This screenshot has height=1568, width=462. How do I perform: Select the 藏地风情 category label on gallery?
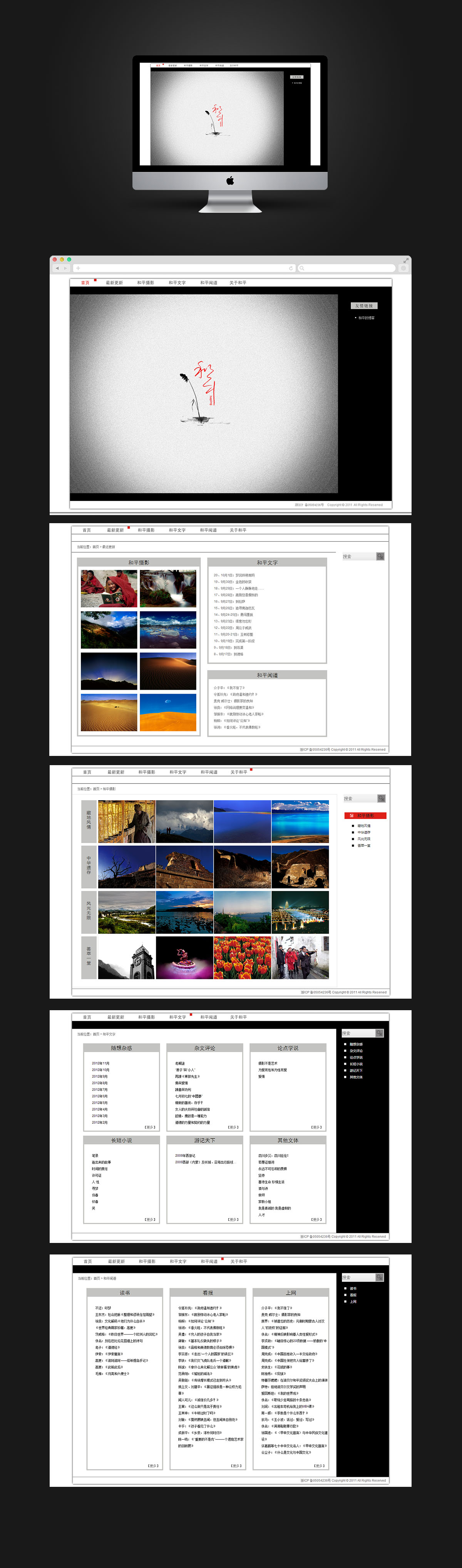click(89, 821)
